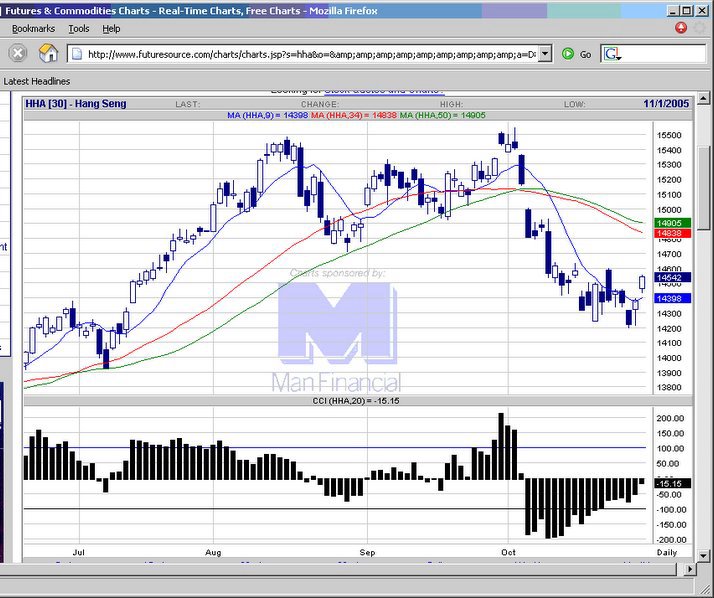Click the 'HHA [30] - Hang Seng' chart title
This screenshot has width=714, height=598.
(76, 104)
